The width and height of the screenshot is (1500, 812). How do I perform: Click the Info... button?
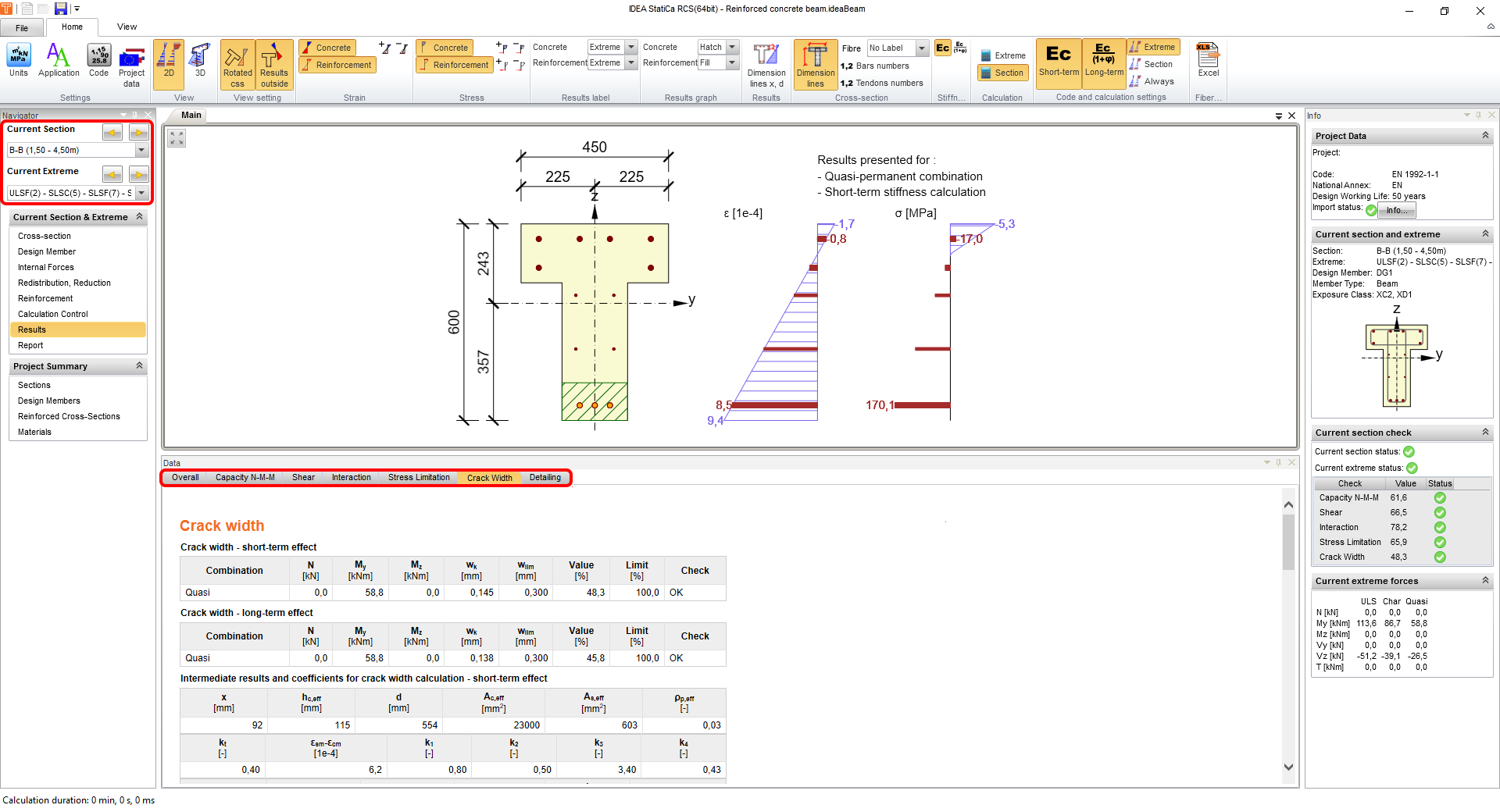click(x=1397, y=210)
